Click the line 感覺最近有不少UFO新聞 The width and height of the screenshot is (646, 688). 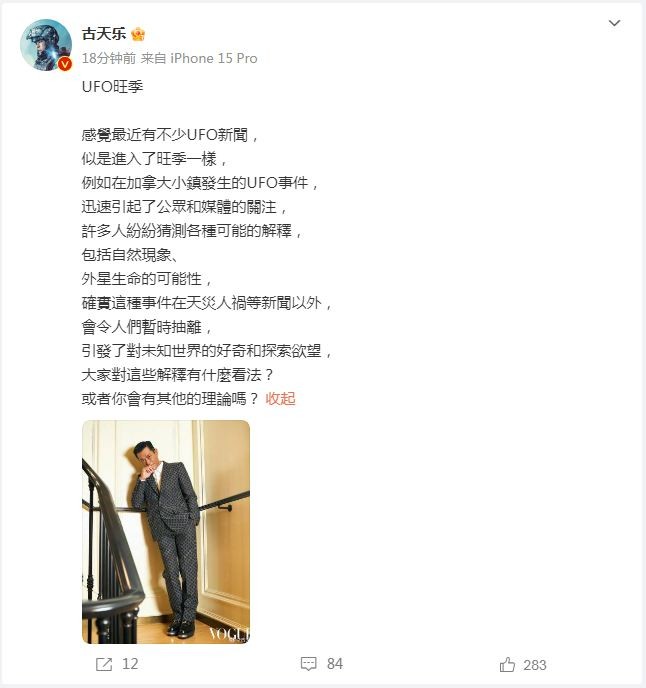(170, 135)
